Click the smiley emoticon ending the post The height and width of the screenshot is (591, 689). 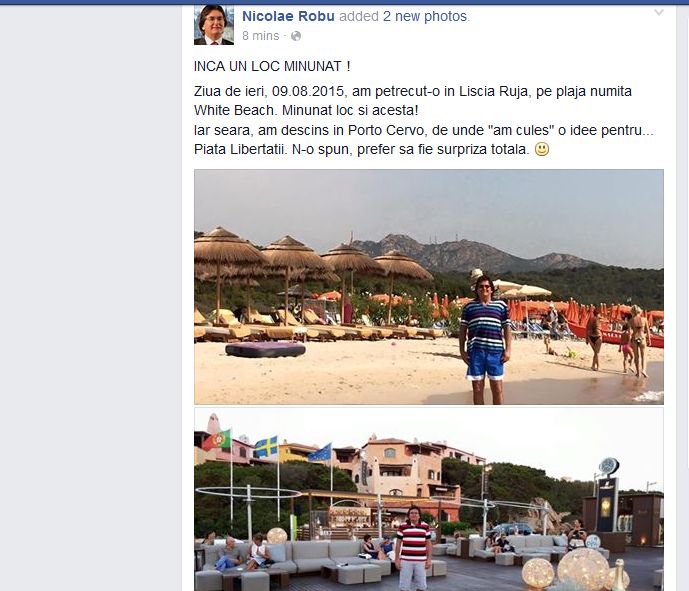tap(542, 149)
